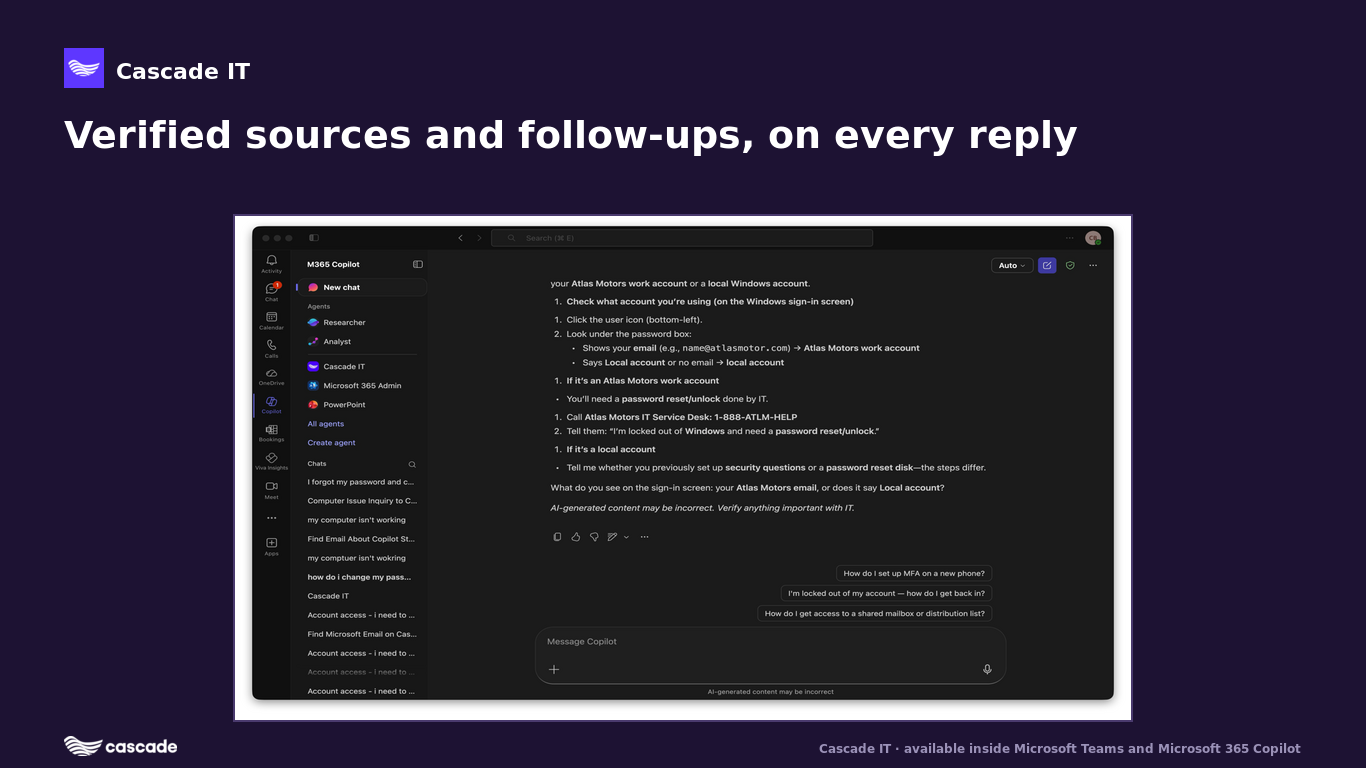Open the Calendar app in the rail
Screen dimensions: 1366x768
click(271, 320)
